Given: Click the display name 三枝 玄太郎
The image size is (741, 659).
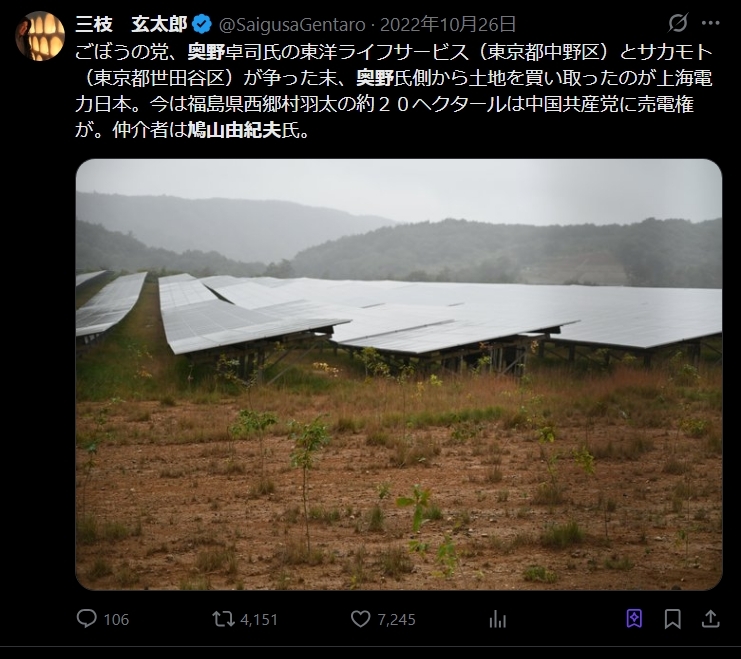Looking at the screenshot, I should (129, 23).
